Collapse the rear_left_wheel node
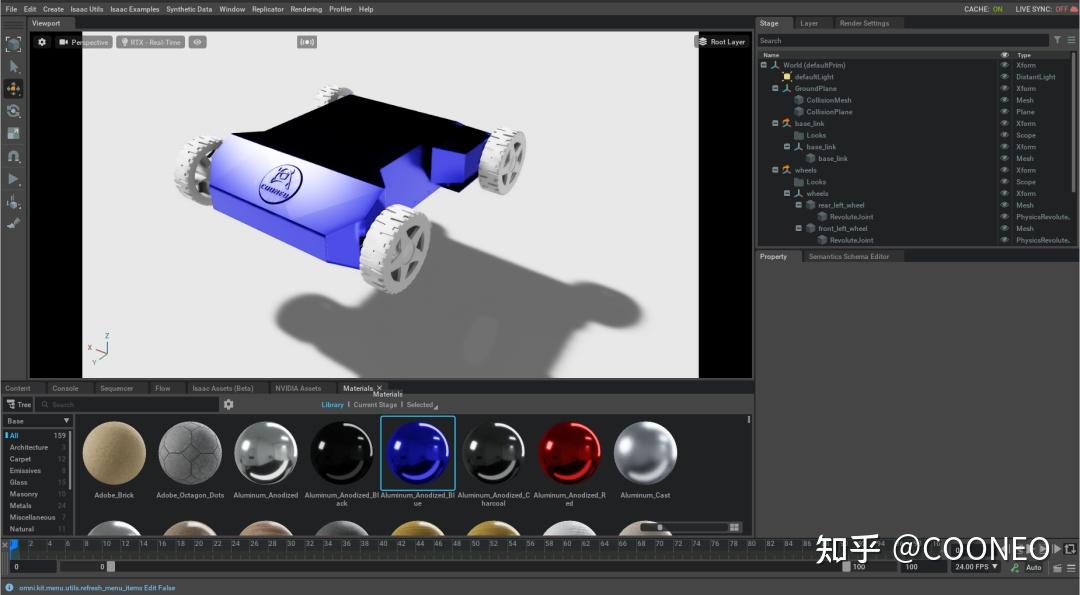This screenshot has width=1080, height=595. click(798, 205)
